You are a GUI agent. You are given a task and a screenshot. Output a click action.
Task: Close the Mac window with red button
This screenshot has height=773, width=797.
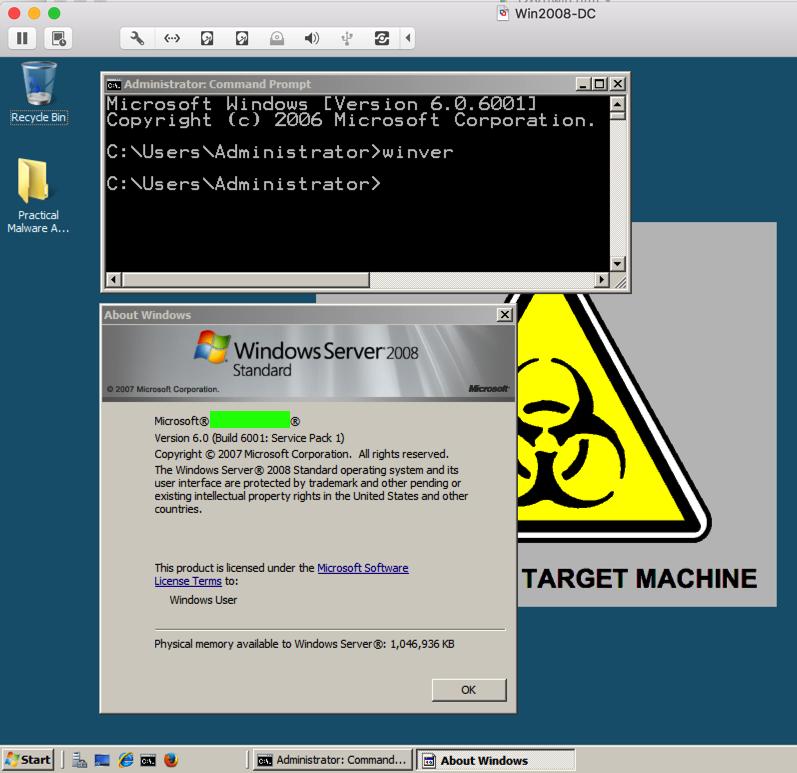click(14, 13)
